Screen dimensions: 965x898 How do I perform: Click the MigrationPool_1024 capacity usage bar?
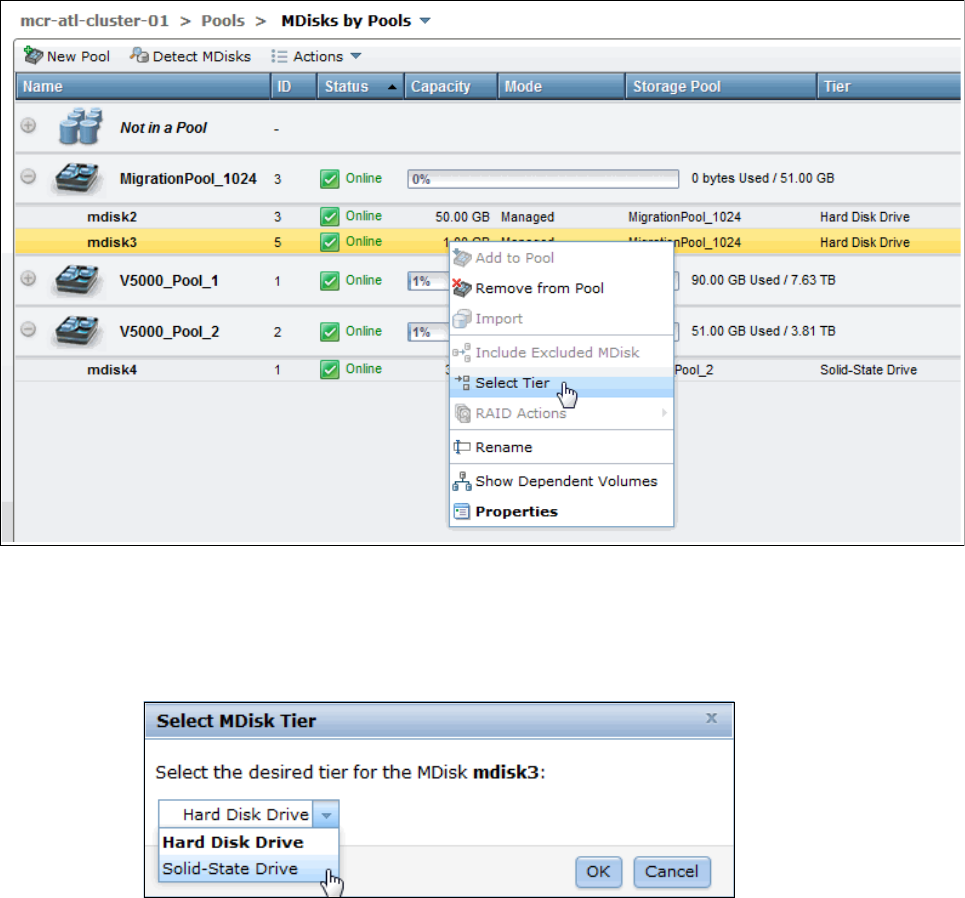coord(543,179)
